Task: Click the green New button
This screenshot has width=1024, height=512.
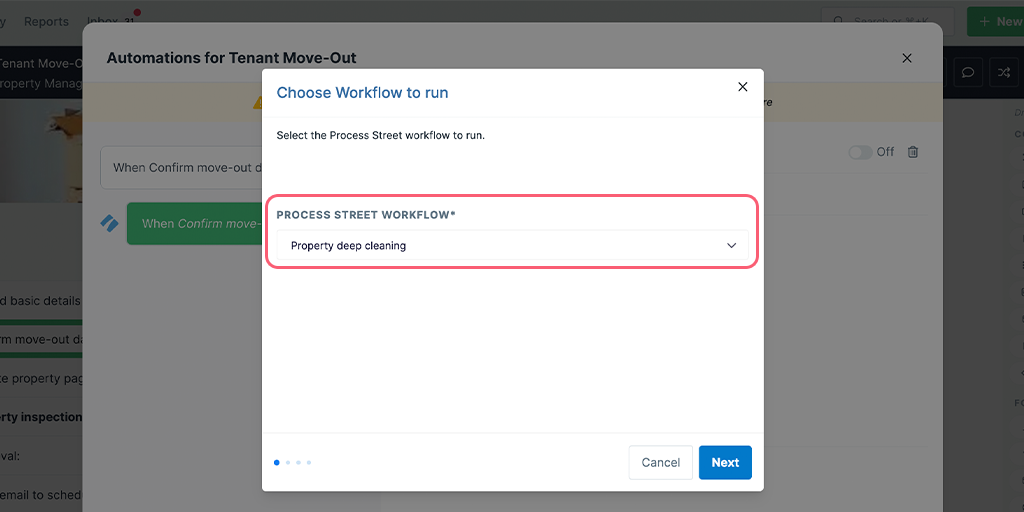Action: [x=995, y=22]
